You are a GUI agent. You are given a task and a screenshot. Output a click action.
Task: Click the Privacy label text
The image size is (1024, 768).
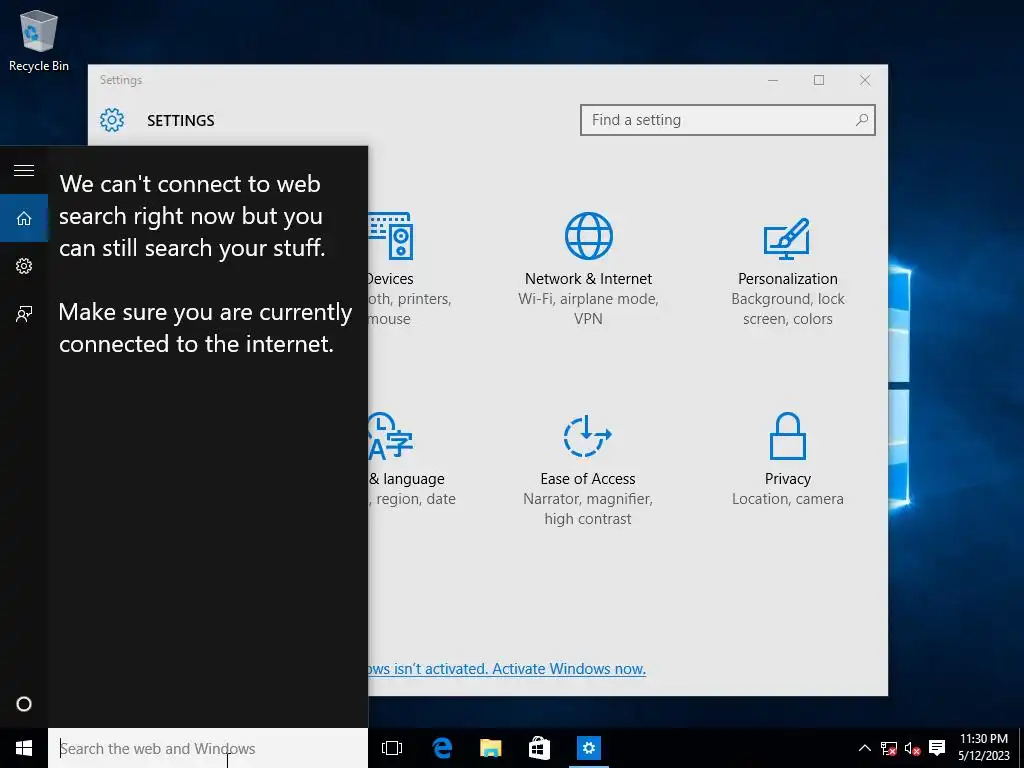pos(788,479)
